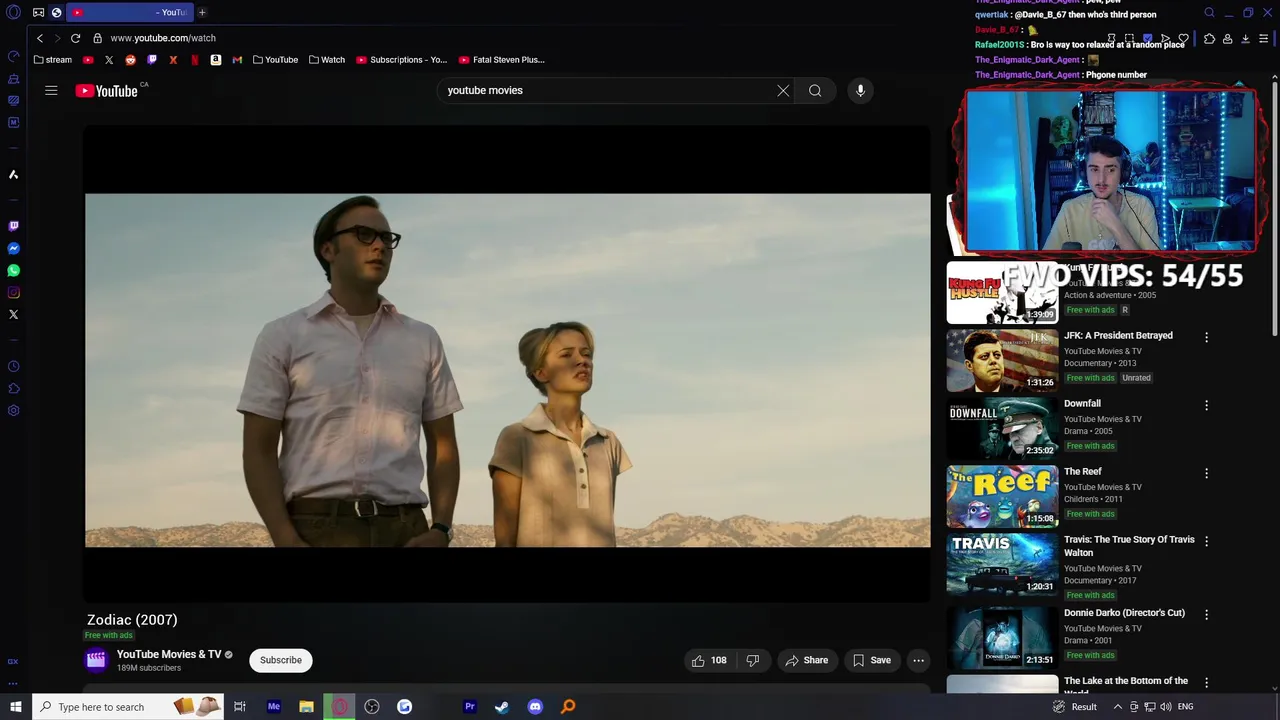The height and width of the screenshot is (720, 1280).
Task: Open Opera main menu logo
Action: [x=13, y=13]
